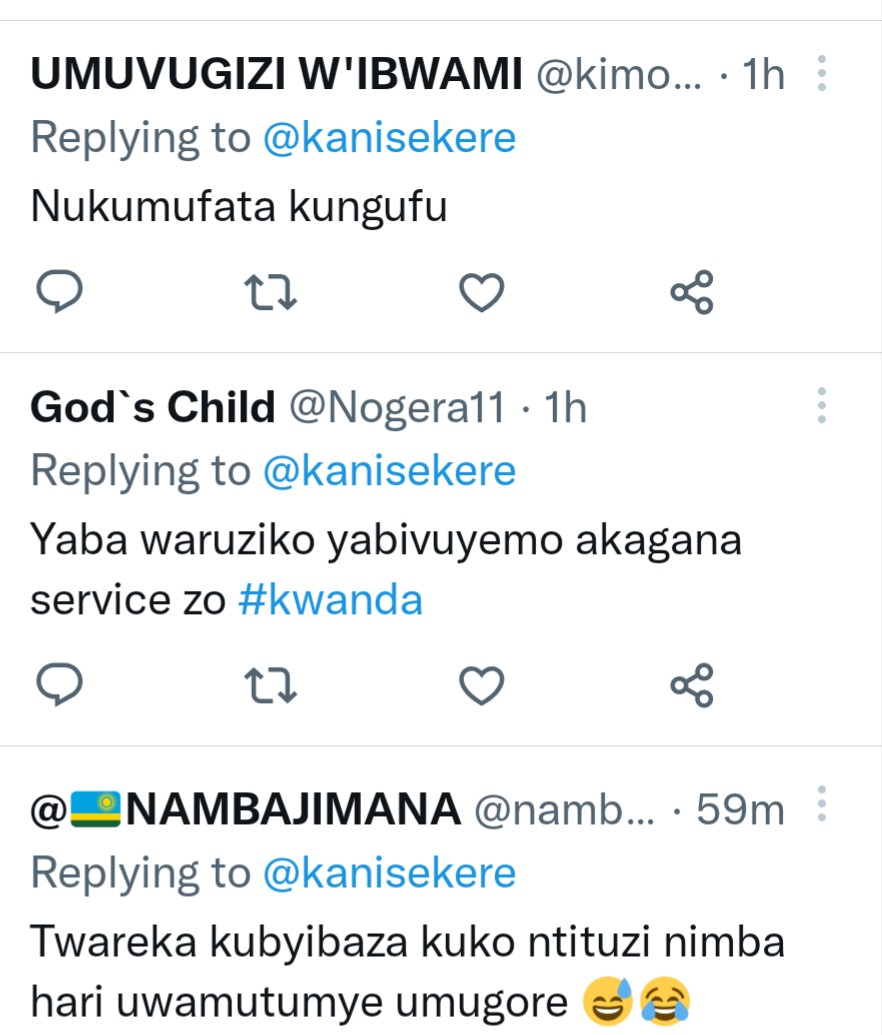Image resolution: width=882 pixels, height=1035 pixels.
Task: Open the @Nogera11 handle
Action: tap(396, 408)
